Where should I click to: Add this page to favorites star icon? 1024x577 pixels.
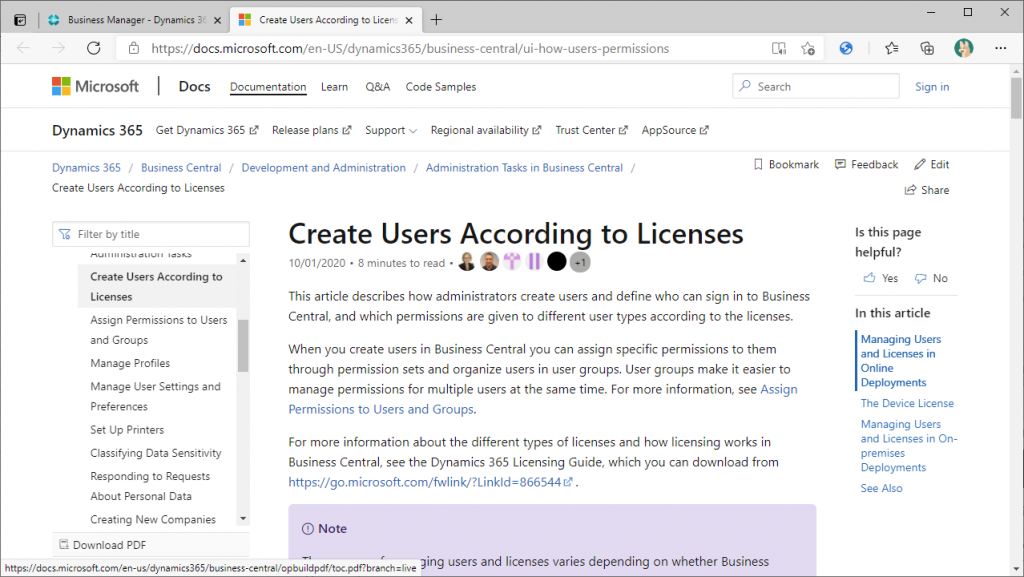coord(808,48)
